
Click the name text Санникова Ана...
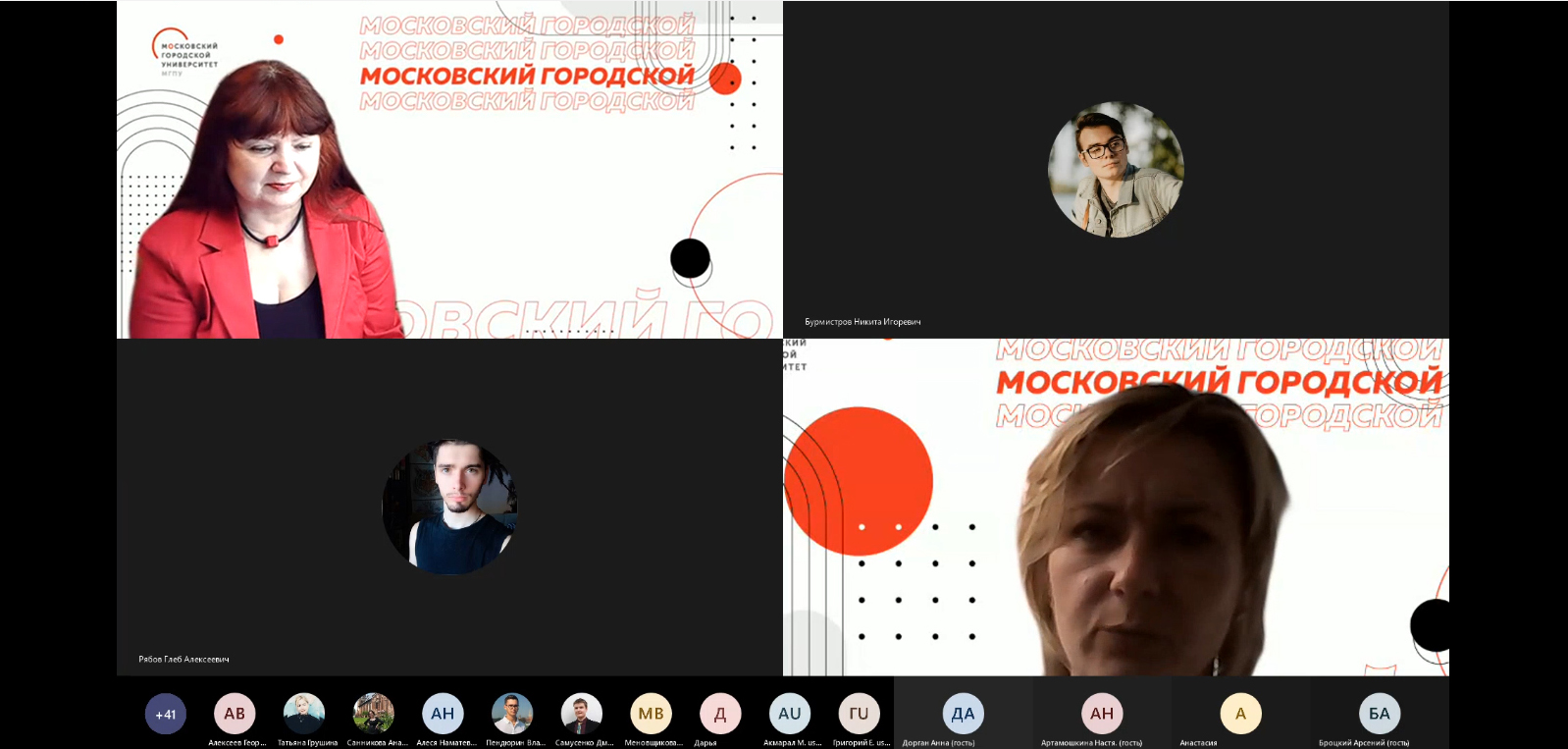point(377,743)
